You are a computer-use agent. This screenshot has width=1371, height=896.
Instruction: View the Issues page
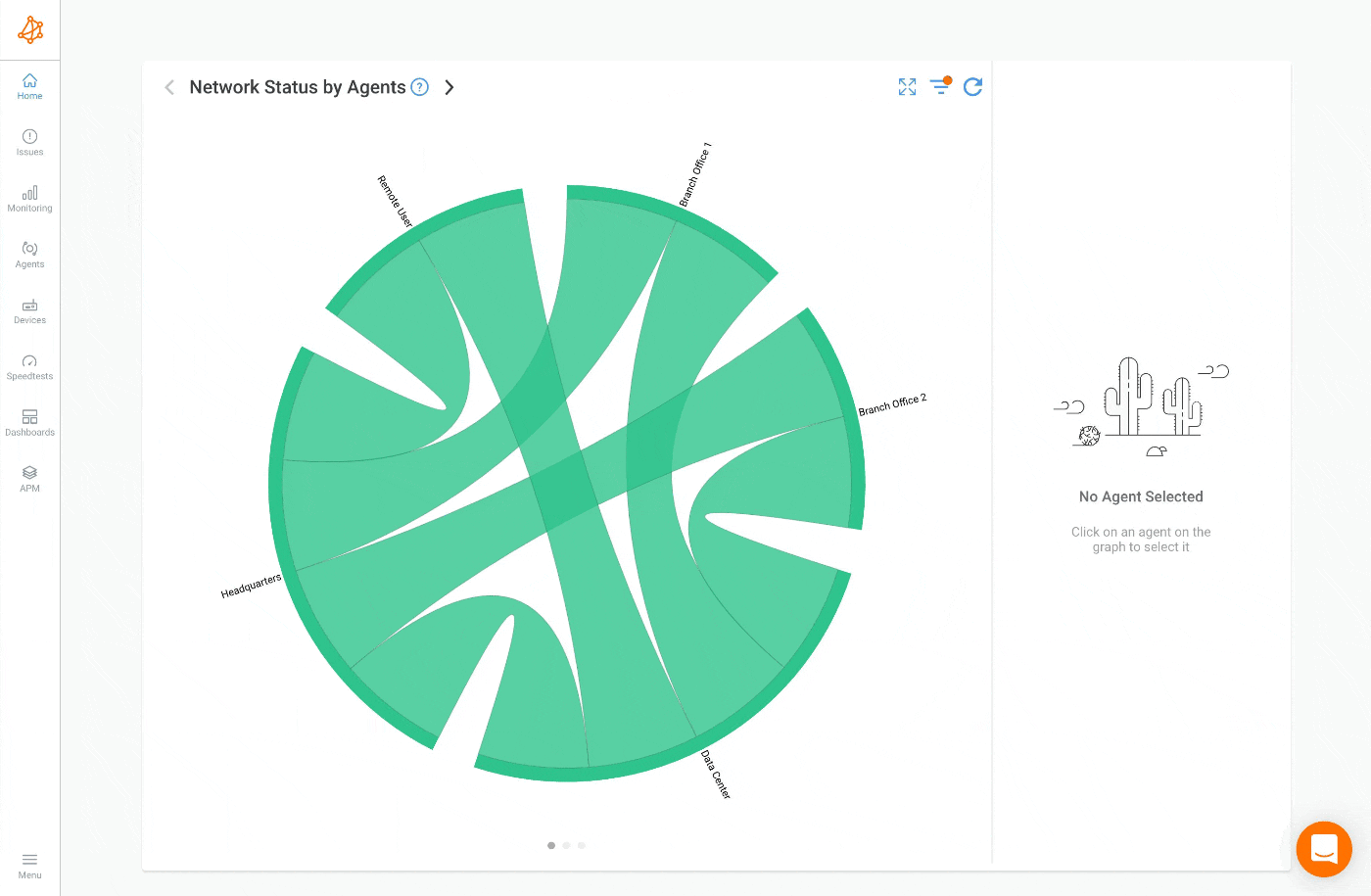[x=29, y=143]
